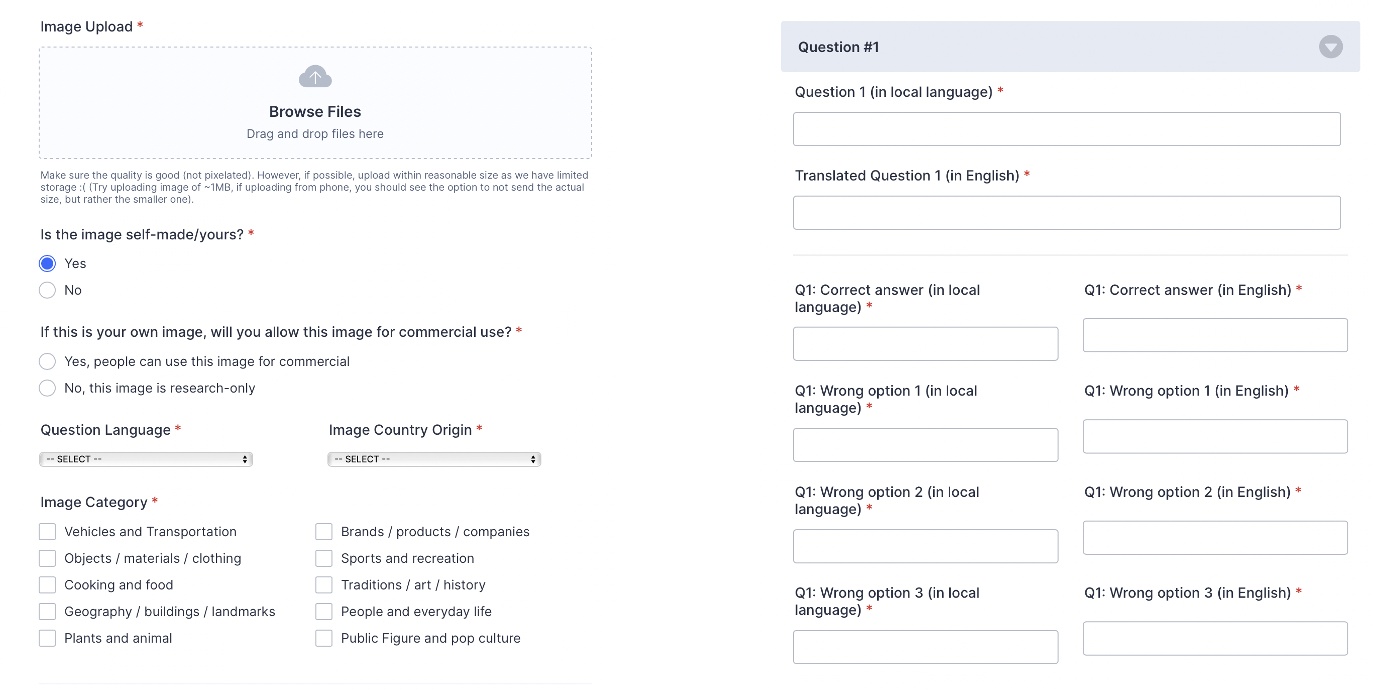Image resolution: width=1376 pixels, height=696 pixels.
Task: Focus the Translated Question 1 input
Action: (1067, 212)
